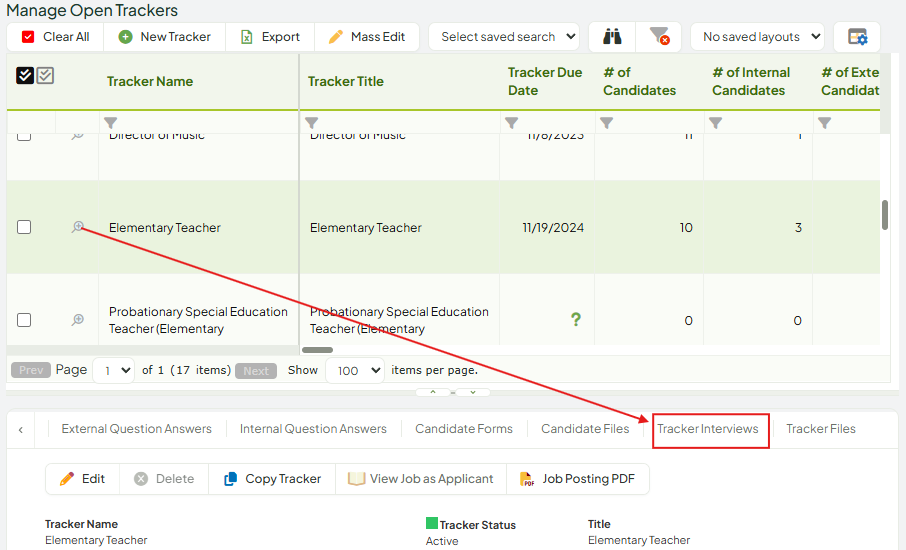
Task: Switch to Internal Question Answers tab
Action: [313, 429]
